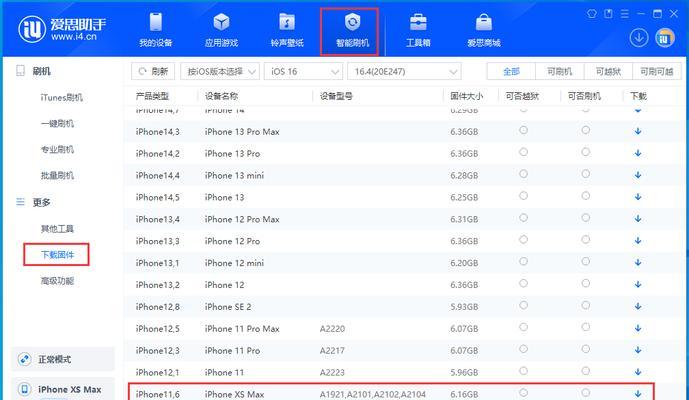Image resolution: width=689 pixels, height=400 pixels.
Task: Download firmware for iPhone 13 Pro Max
Action: [x=638, y=131]
